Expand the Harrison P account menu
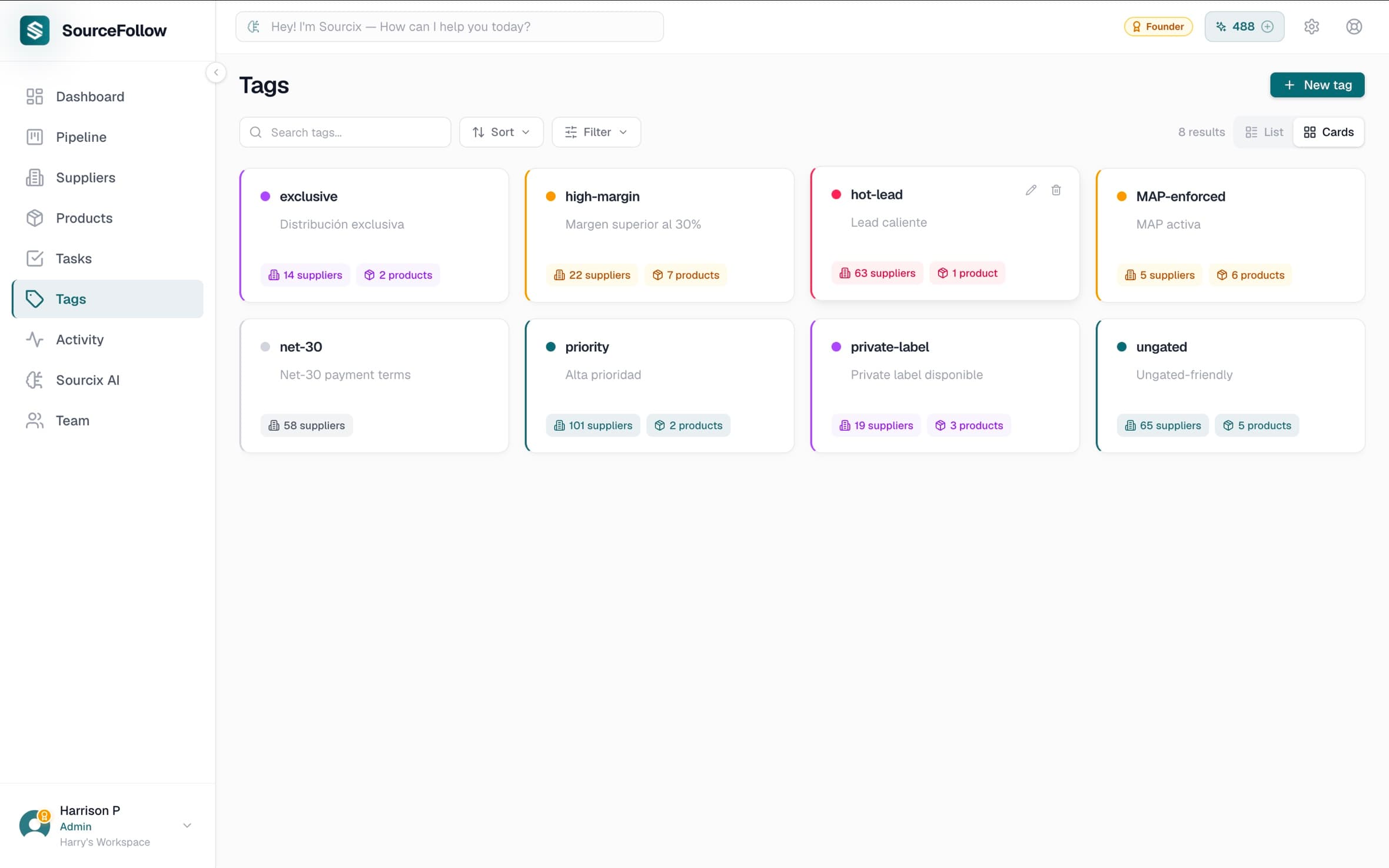This screenshot has width=1389, height=868. click(187, 826)
